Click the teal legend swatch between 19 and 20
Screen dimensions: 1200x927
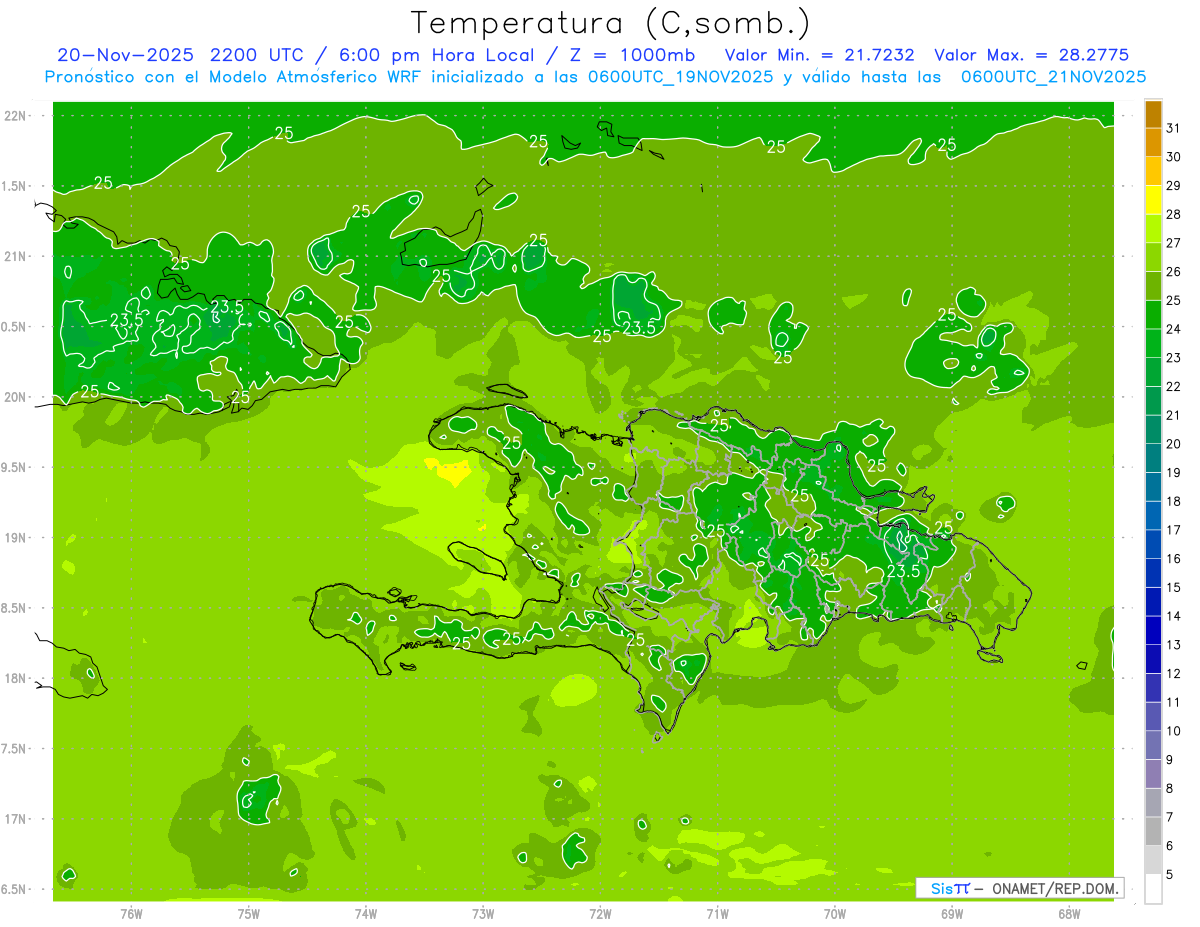[1153, 458]
